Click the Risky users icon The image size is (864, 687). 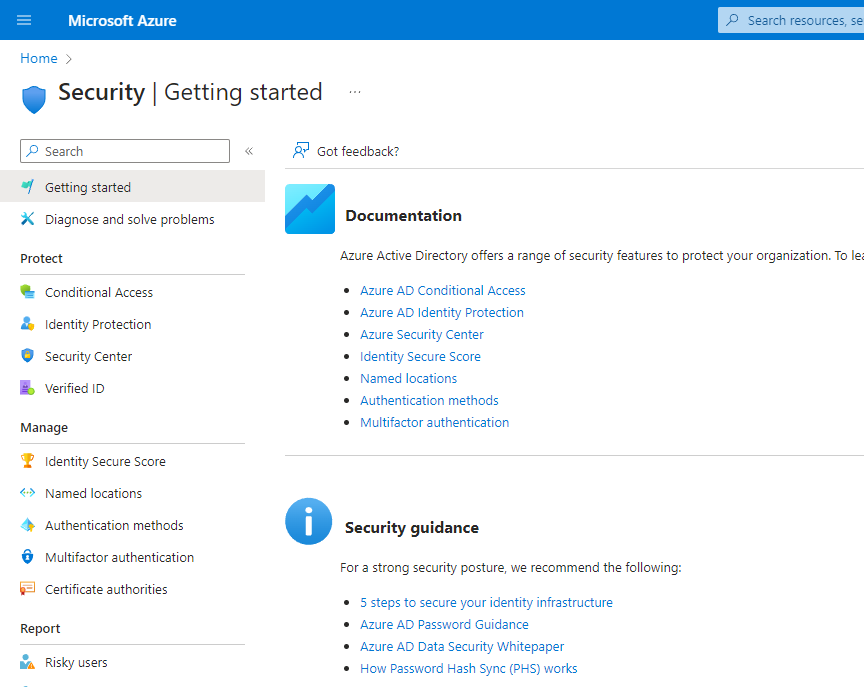28,661
